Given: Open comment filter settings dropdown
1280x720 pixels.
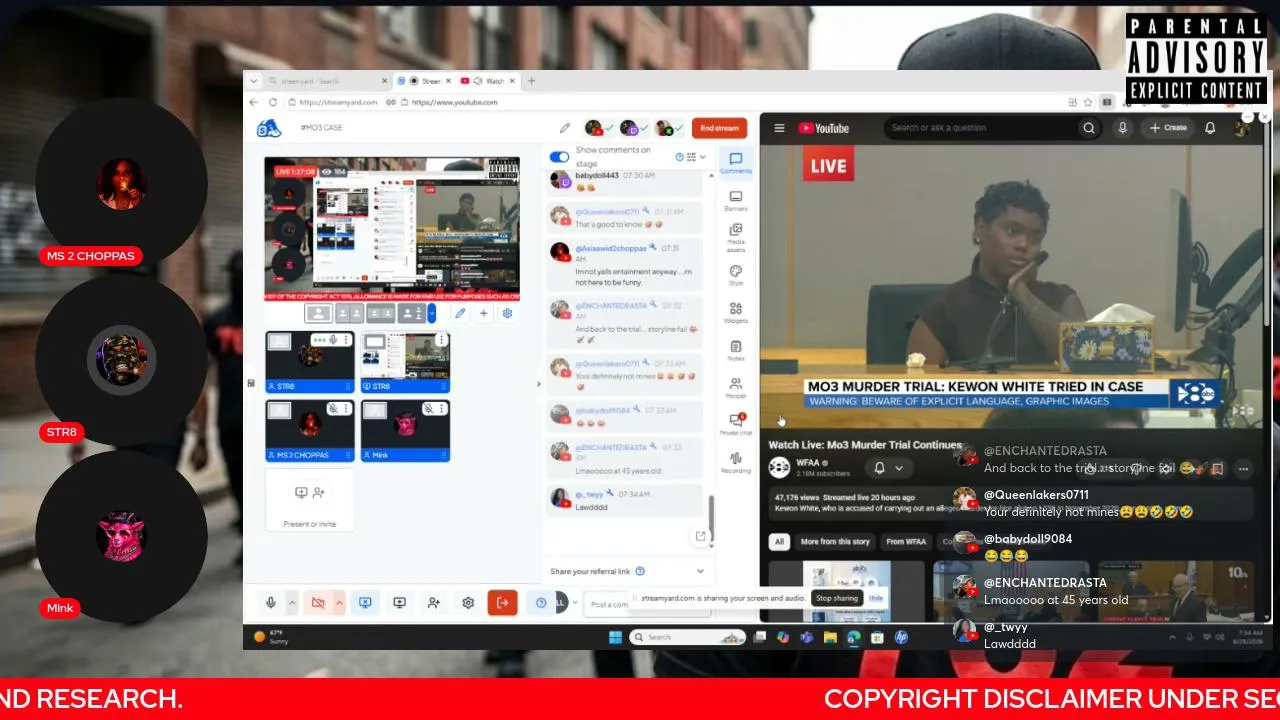Looking at the screenshot, I should [695, 157].
